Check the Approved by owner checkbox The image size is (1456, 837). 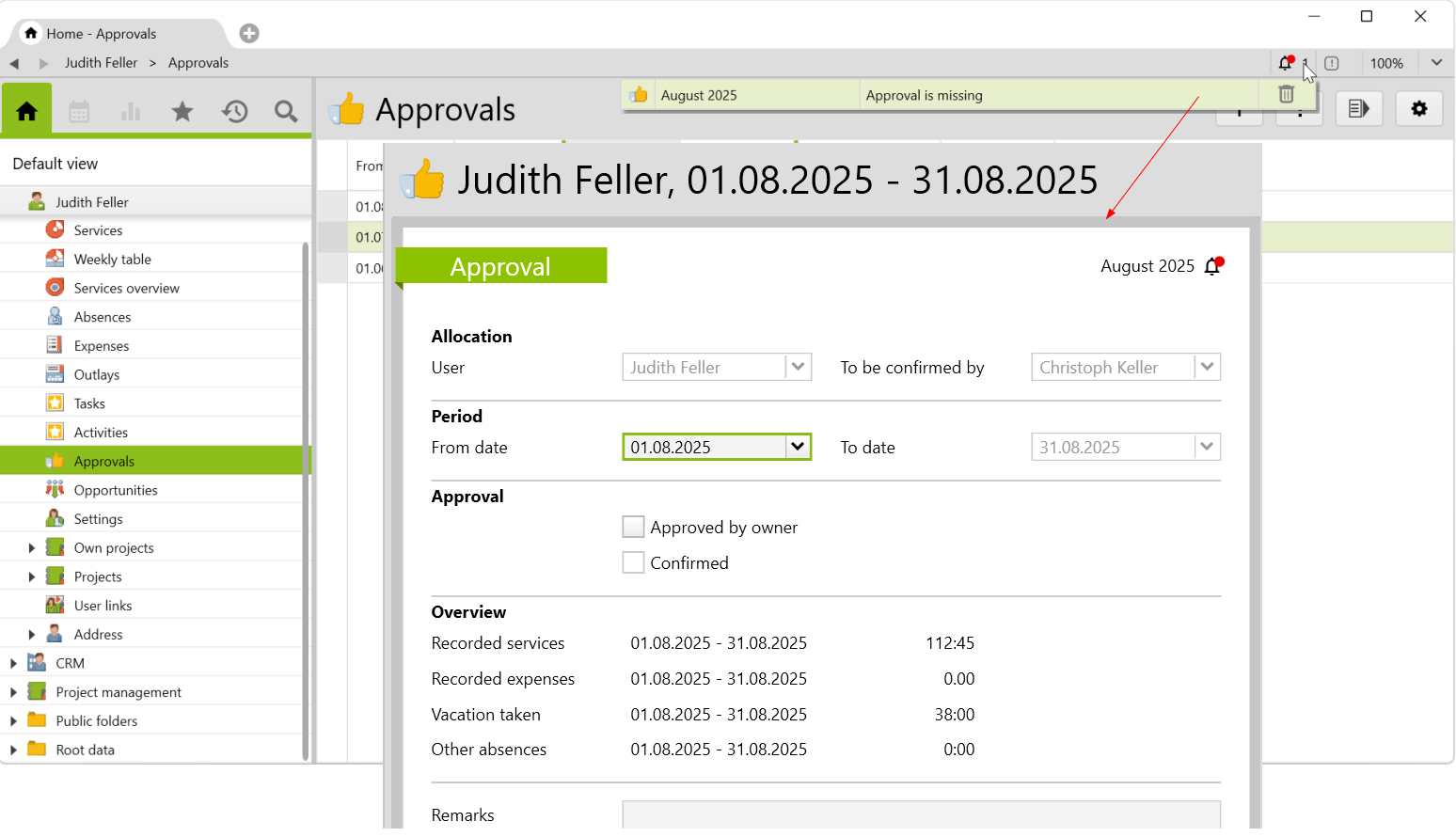(x=634, y=528)
